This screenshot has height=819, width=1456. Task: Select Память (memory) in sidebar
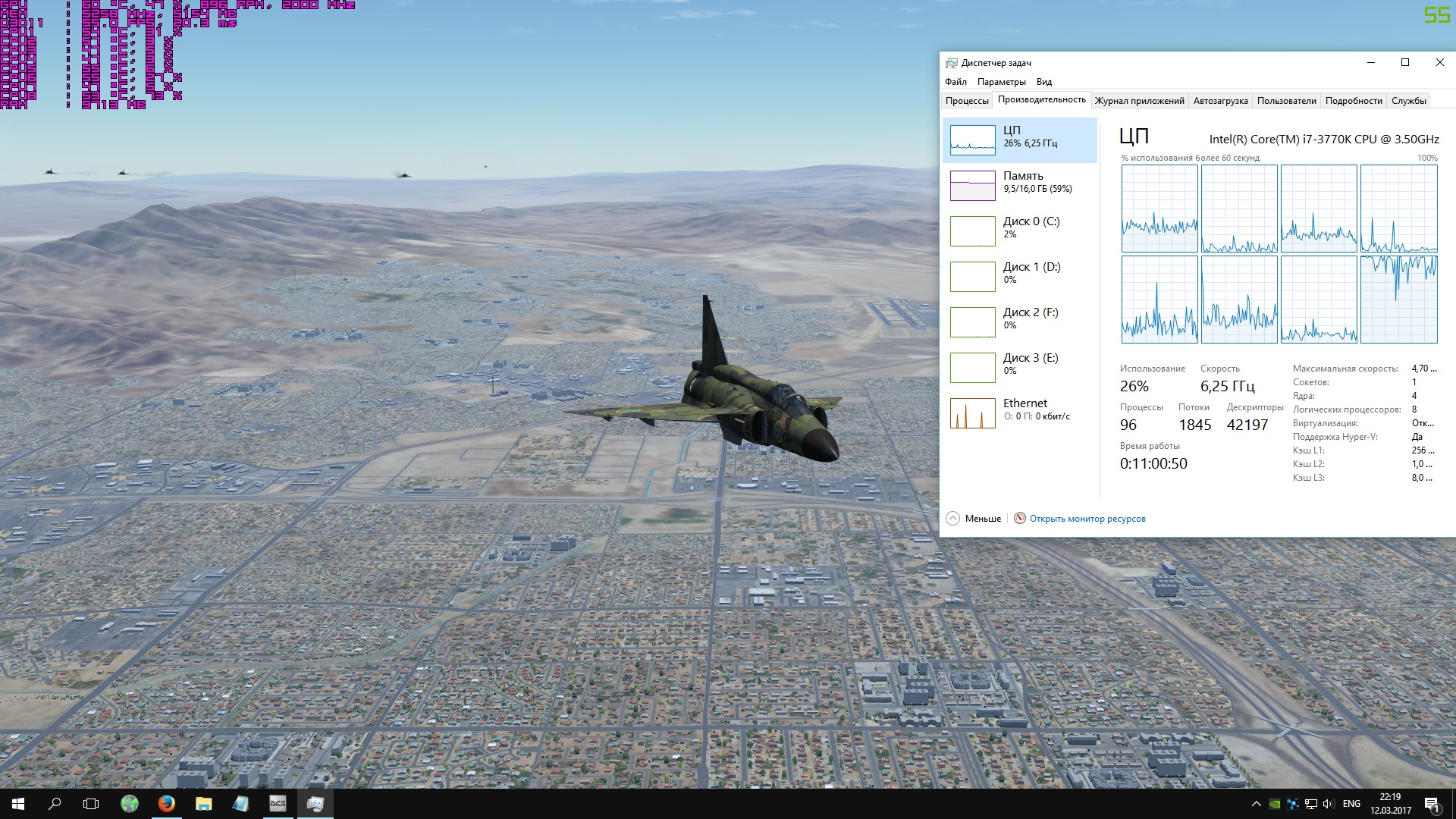pyautogui.click(x=1020, y=186)
